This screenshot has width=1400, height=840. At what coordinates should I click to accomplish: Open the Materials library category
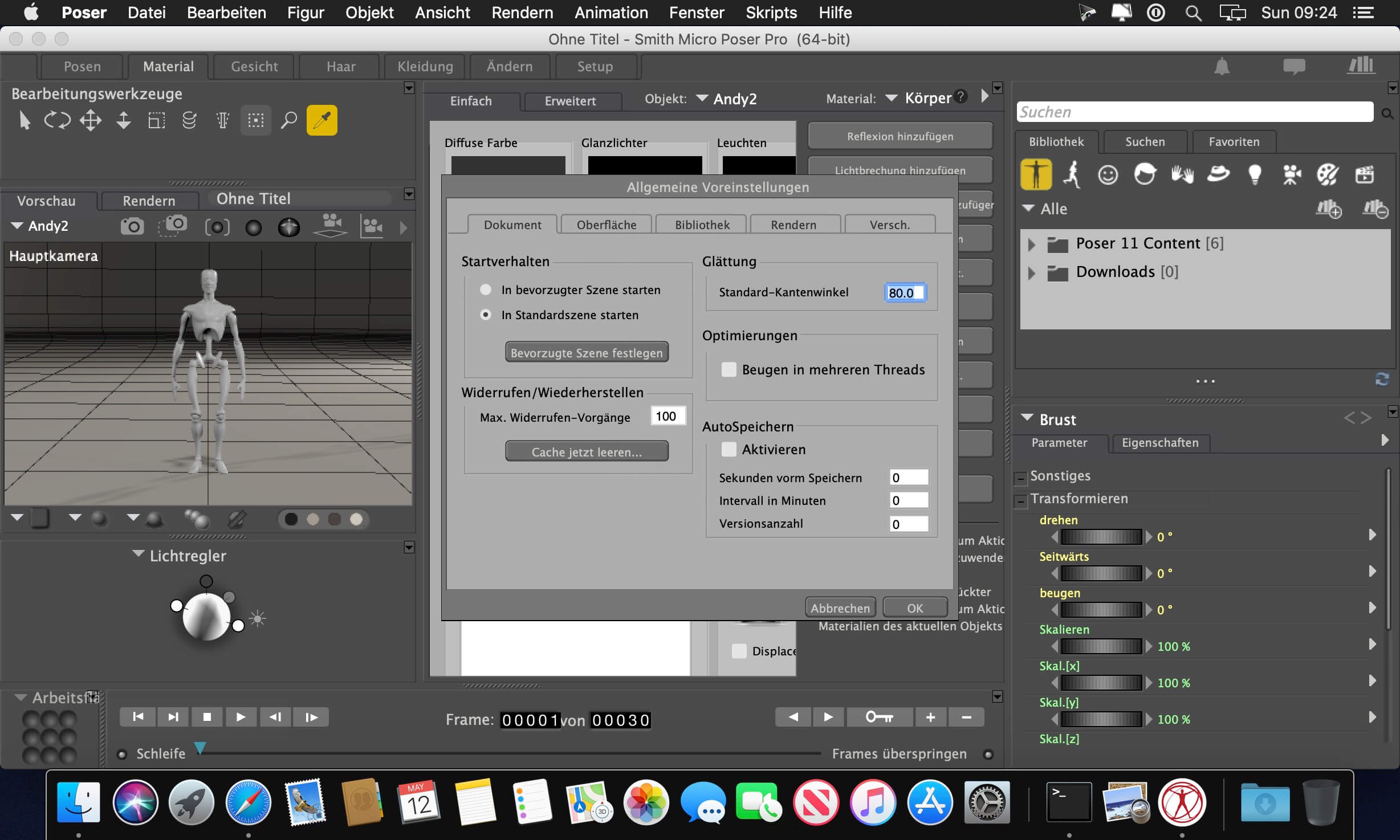click(x=1328, y=174)
